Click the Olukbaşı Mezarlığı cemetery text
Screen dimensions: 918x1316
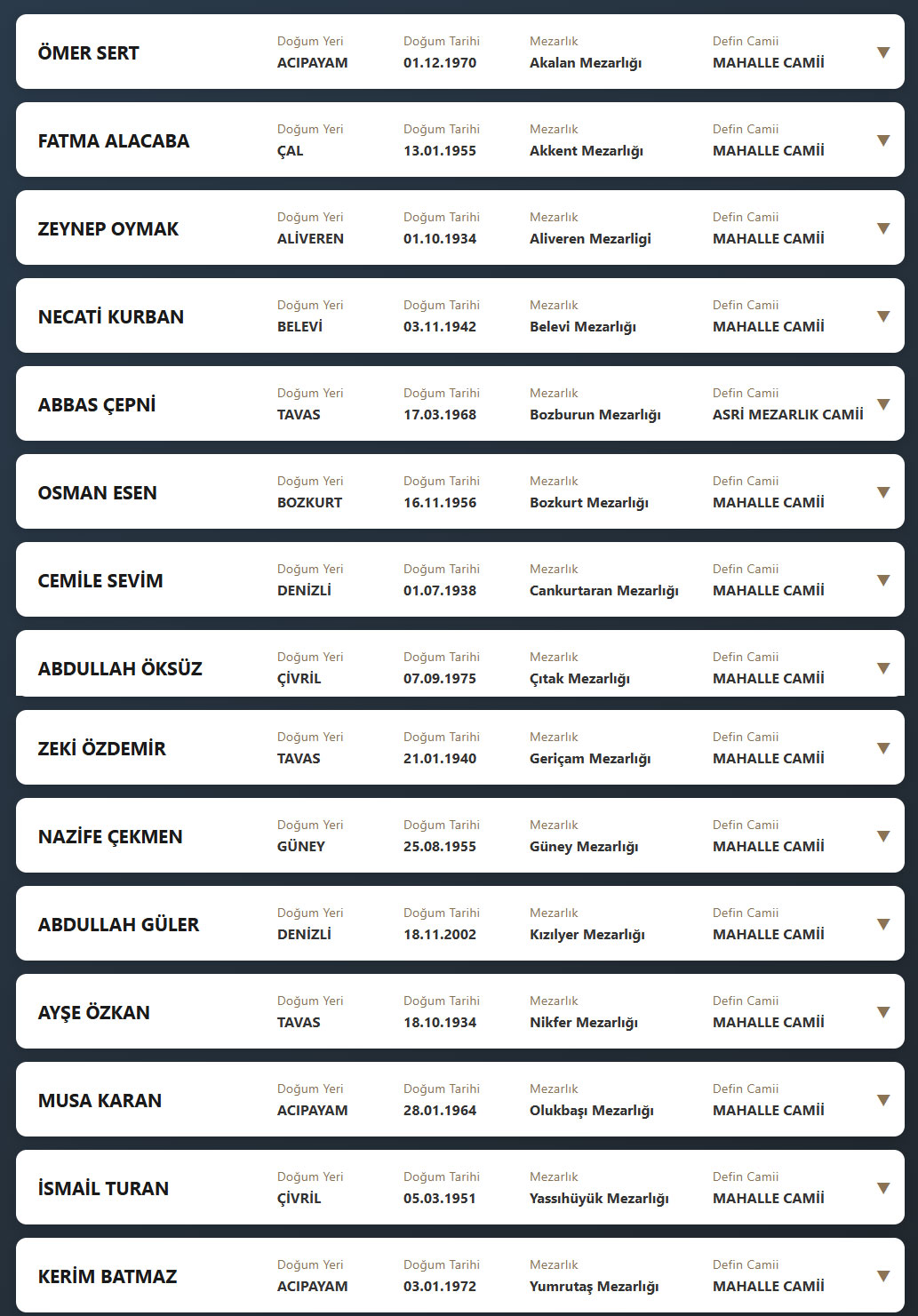591,1111
